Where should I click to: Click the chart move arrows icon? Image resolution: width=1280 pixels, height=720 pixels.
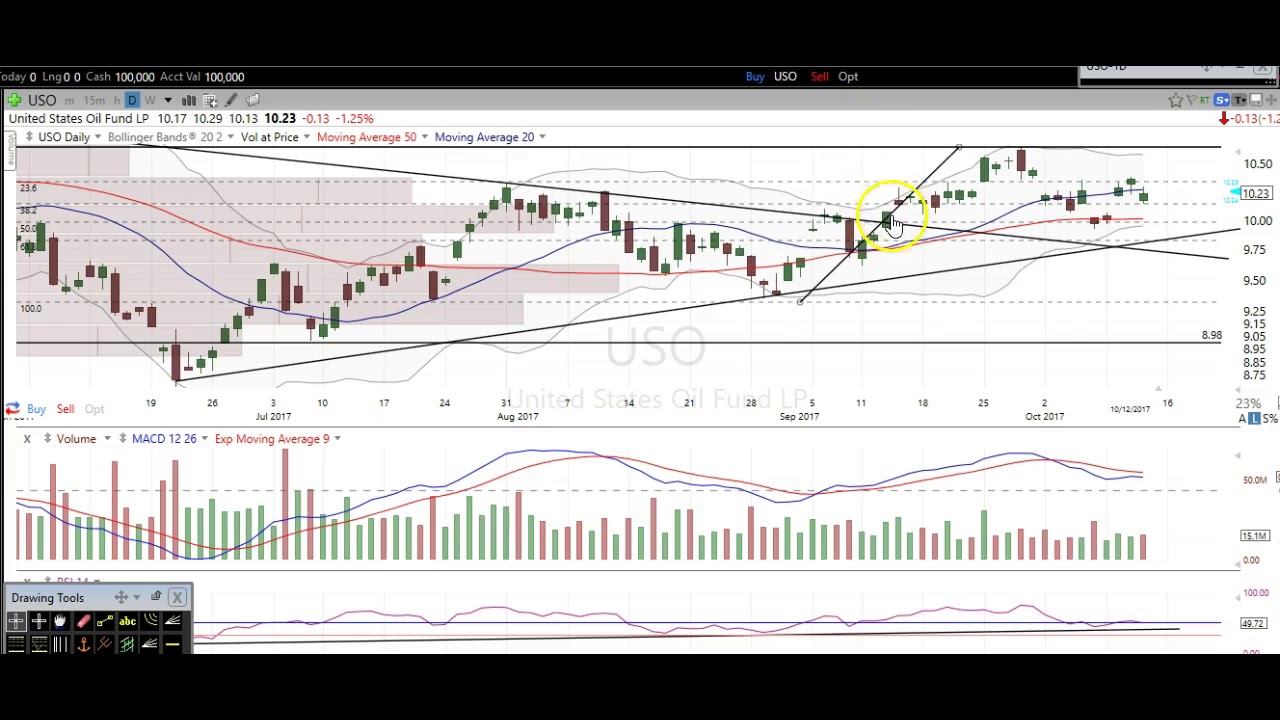pos(1271,100)
